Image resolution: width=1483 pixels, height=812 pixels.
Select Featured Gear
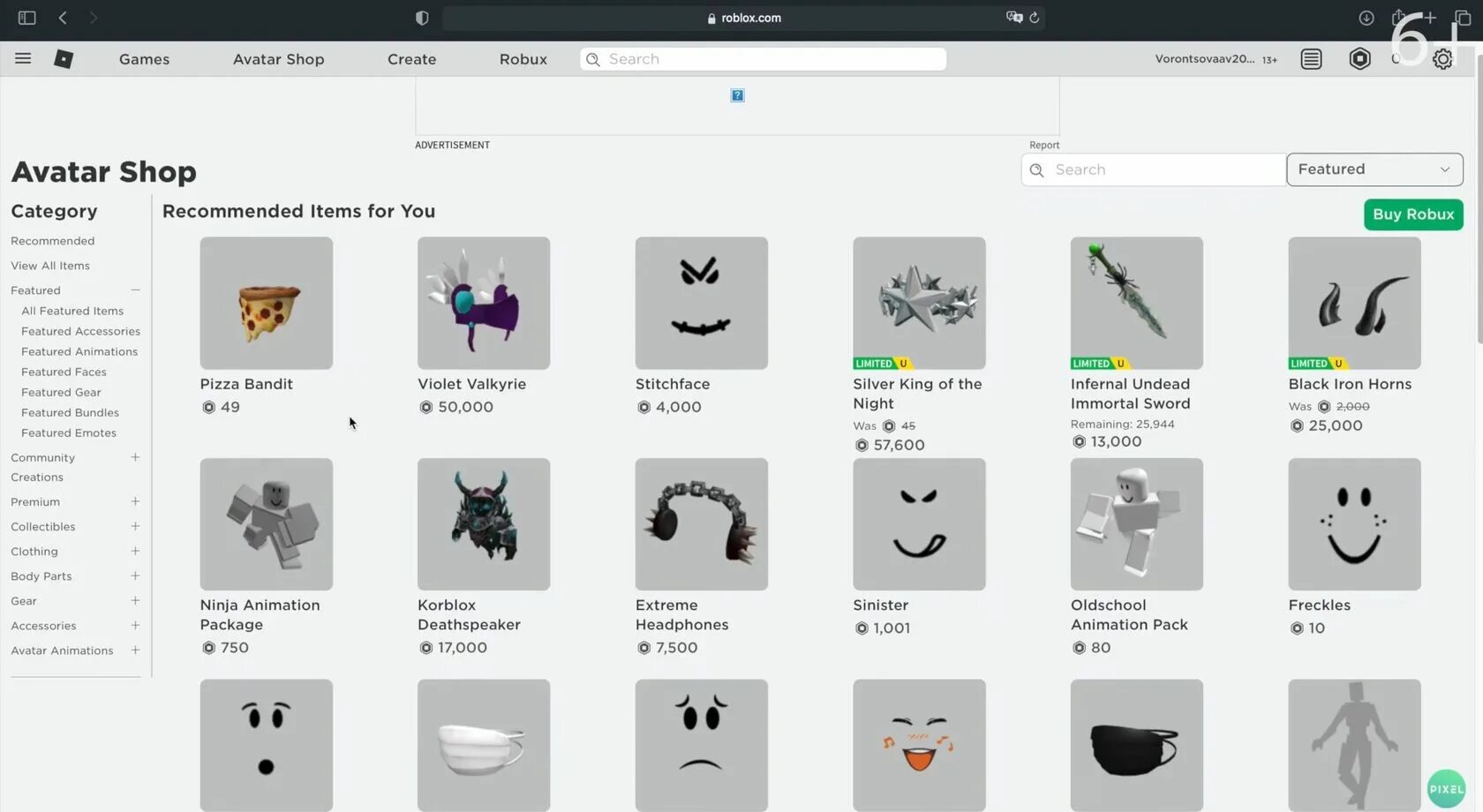(61, 392)
